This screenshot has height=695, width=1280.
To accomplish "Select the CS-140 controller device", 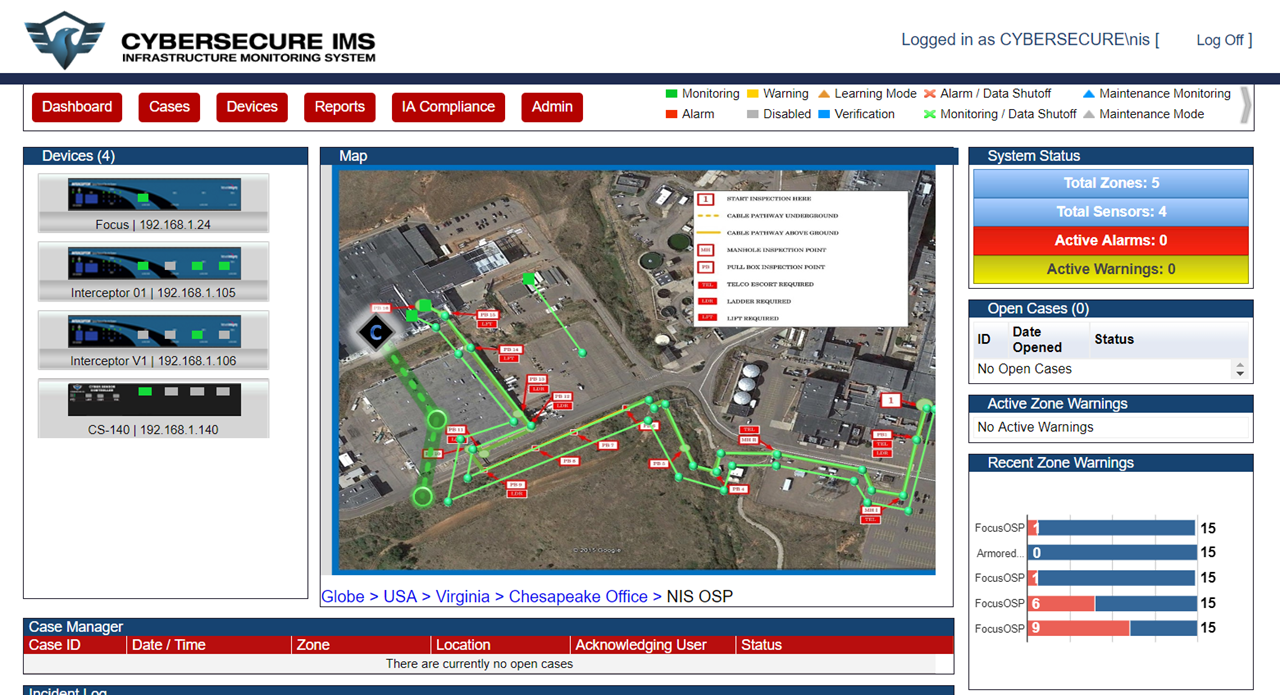I will click(x=153, y=400).
